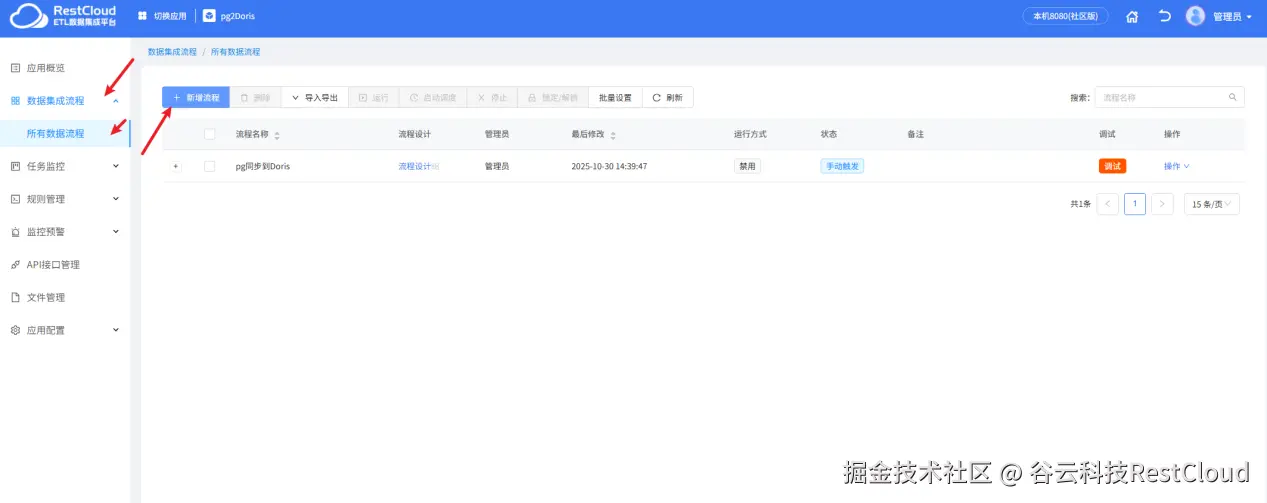Click the 新增流程 button
Screen dimensions: 1267x503
coord(196,97)
